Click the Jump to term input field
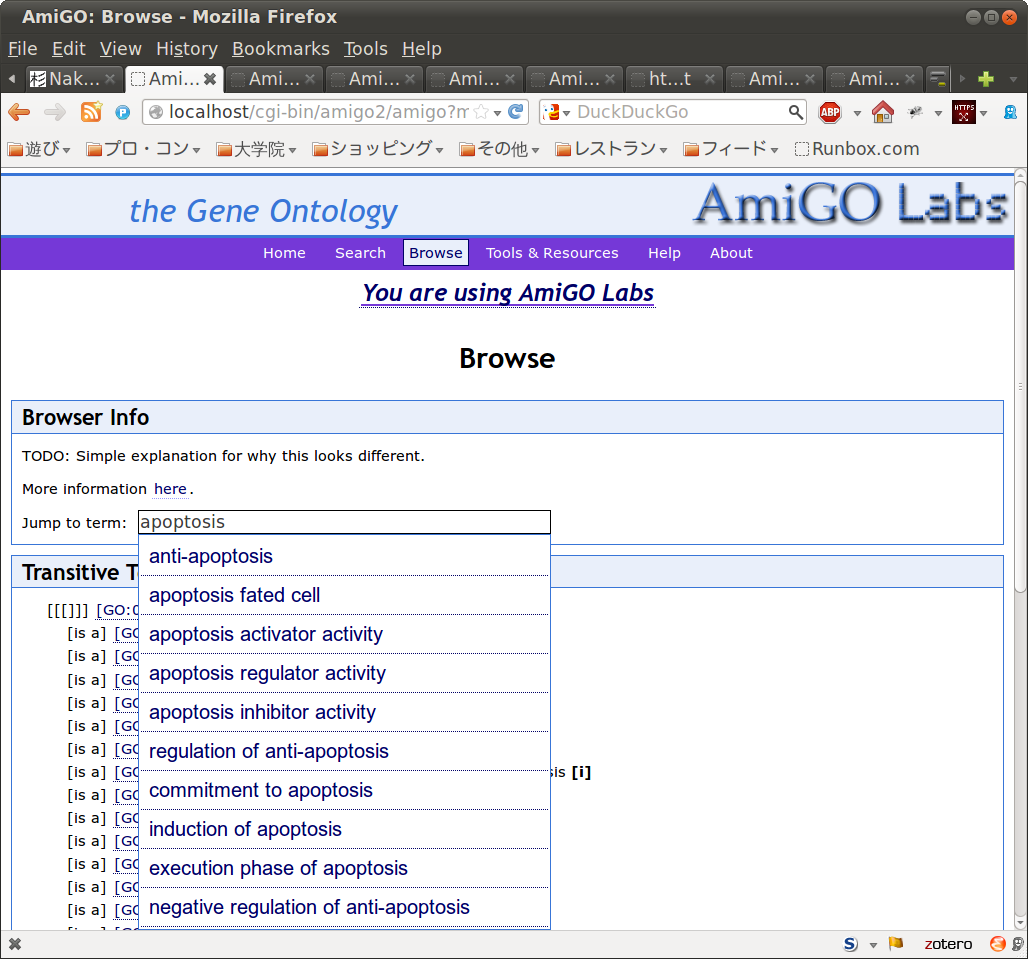The image size is (1028, 959). point(344,522)
